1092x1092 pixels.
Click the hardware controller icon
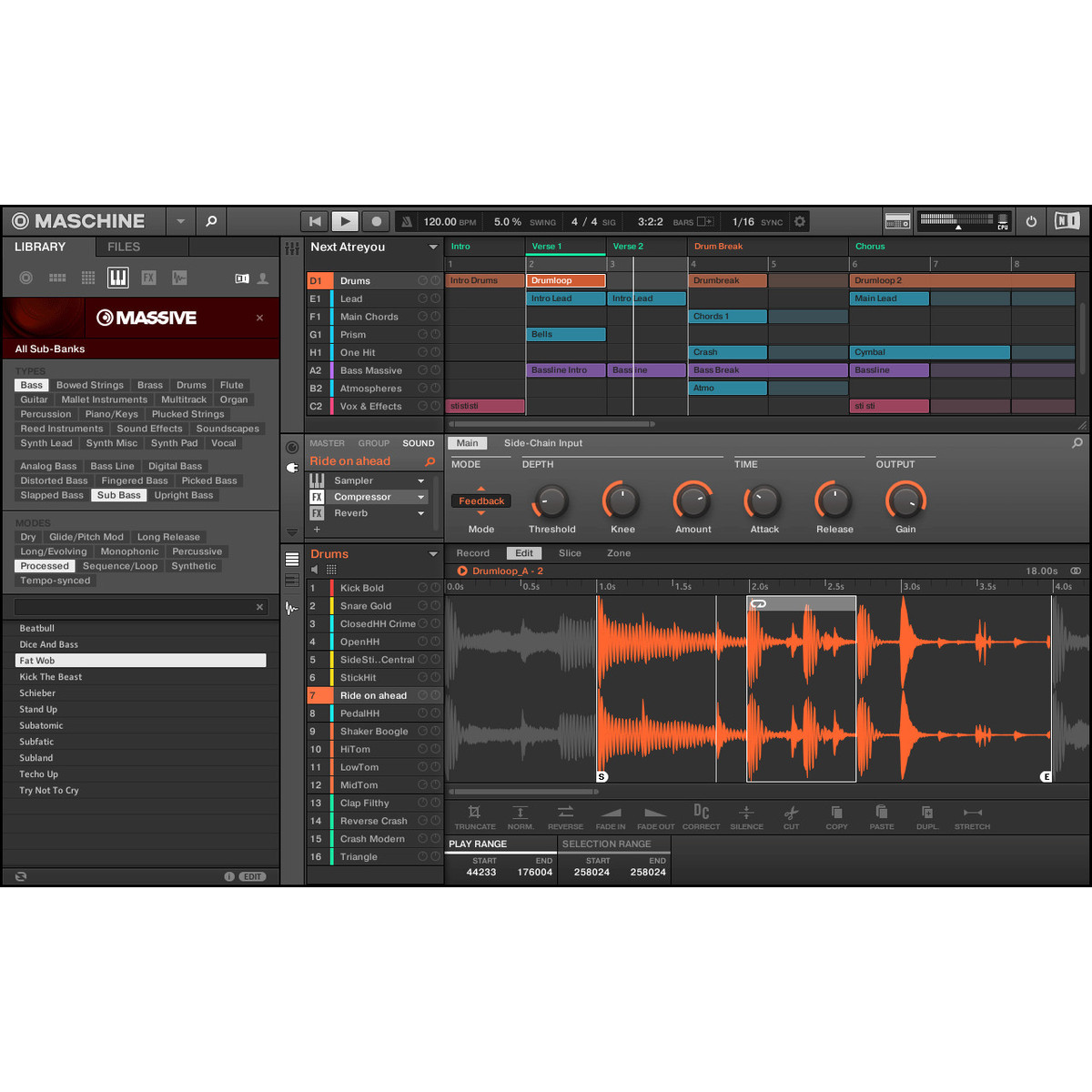pyautogui.click(x=897, y=222)
